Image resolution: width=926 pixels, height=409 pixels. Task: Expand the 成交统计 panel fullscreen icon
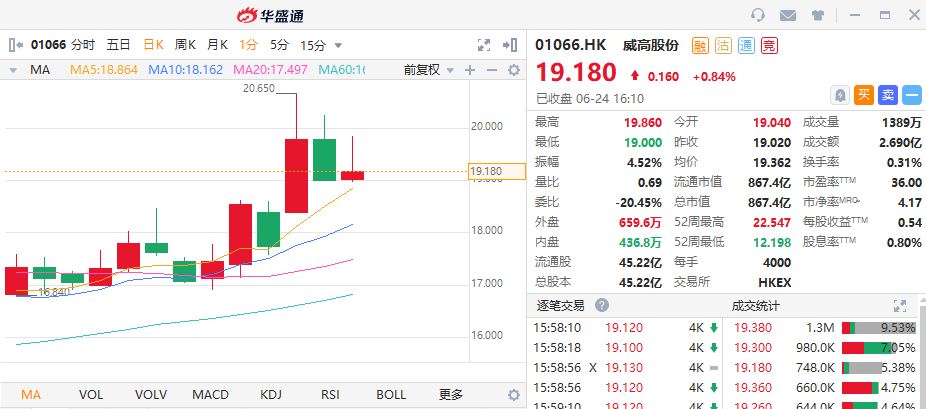point(900,306)
